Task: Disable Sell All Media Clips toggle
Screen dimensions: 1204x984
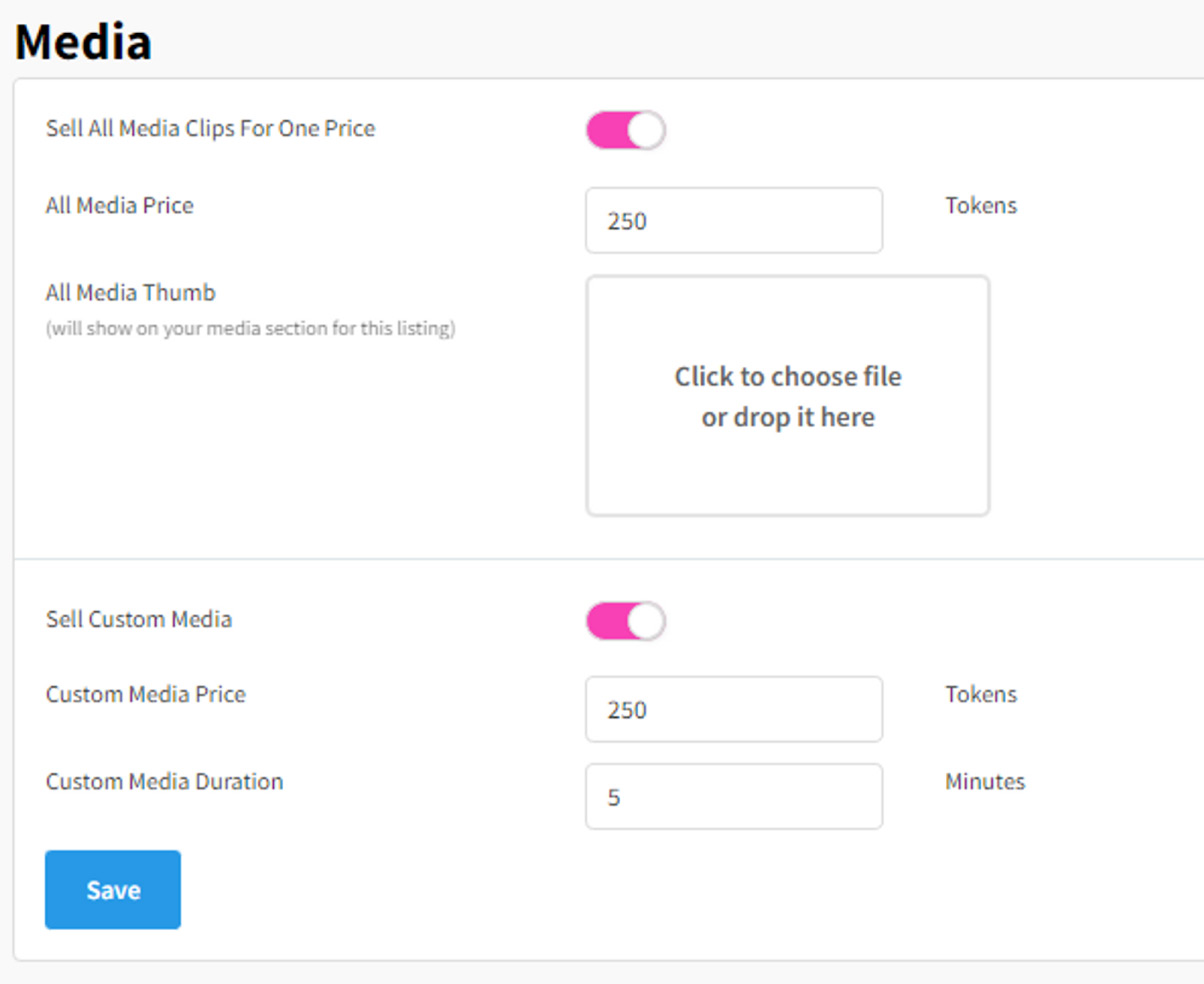Action: tap(625, 130)
